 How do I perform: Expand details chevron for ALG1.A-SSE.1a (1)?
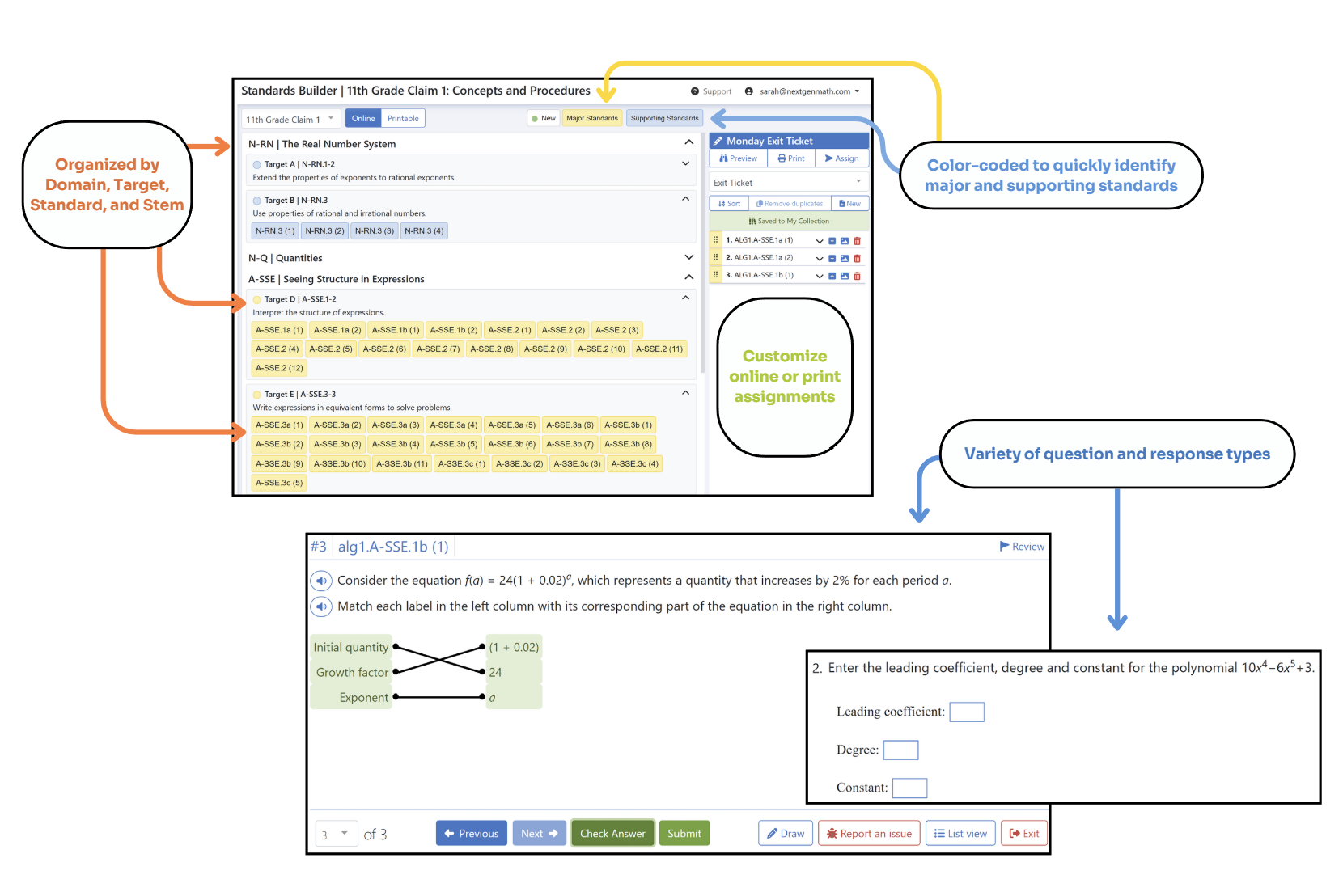coord(820,241)
